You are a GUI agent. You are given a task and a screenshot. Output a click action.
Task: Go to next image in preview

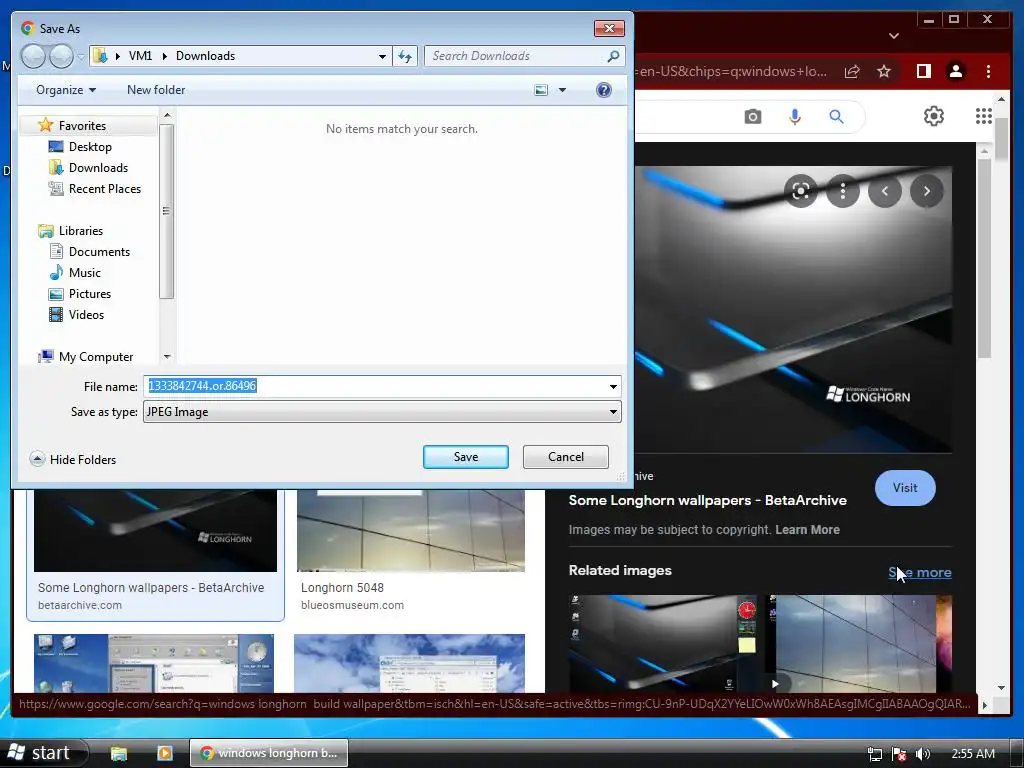pyautogui.click(x=927, y=191)
